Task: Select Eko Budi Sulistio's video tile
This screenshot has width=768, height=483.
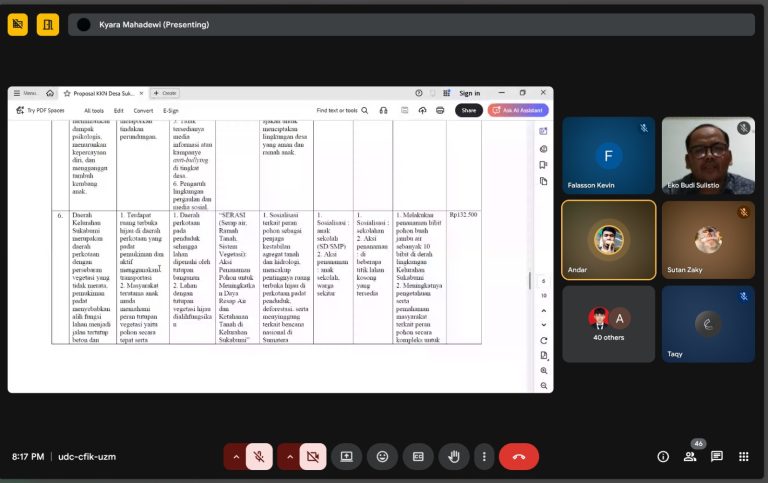Action: coord(708,155)
